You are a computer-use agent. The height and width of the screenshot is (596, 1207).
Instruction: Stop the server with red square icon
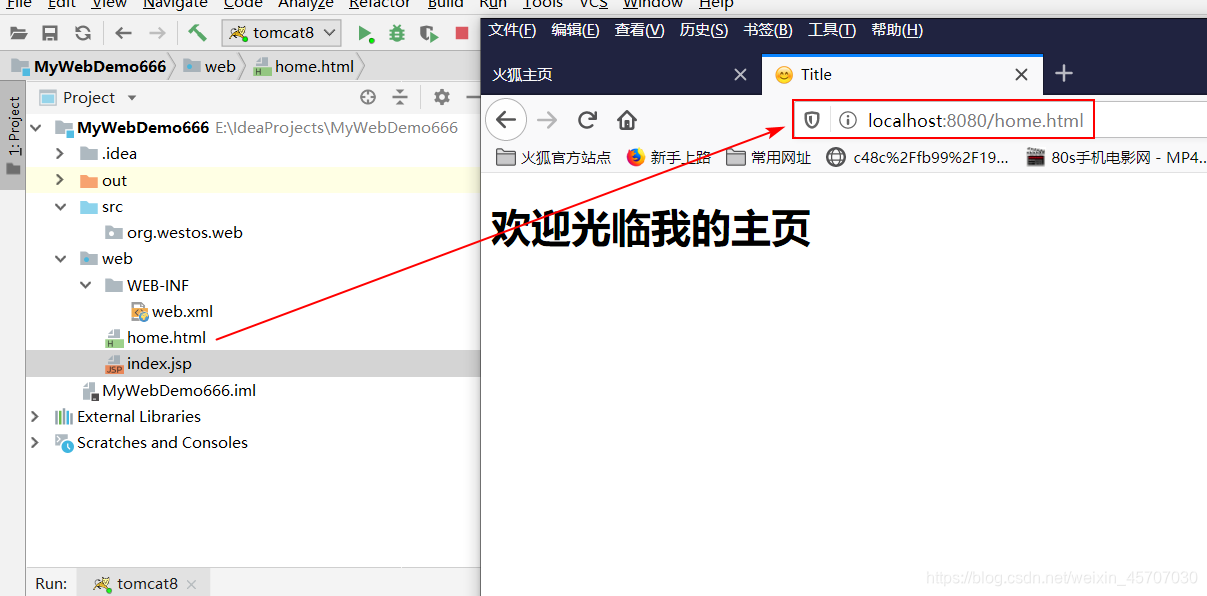point(462,33)
